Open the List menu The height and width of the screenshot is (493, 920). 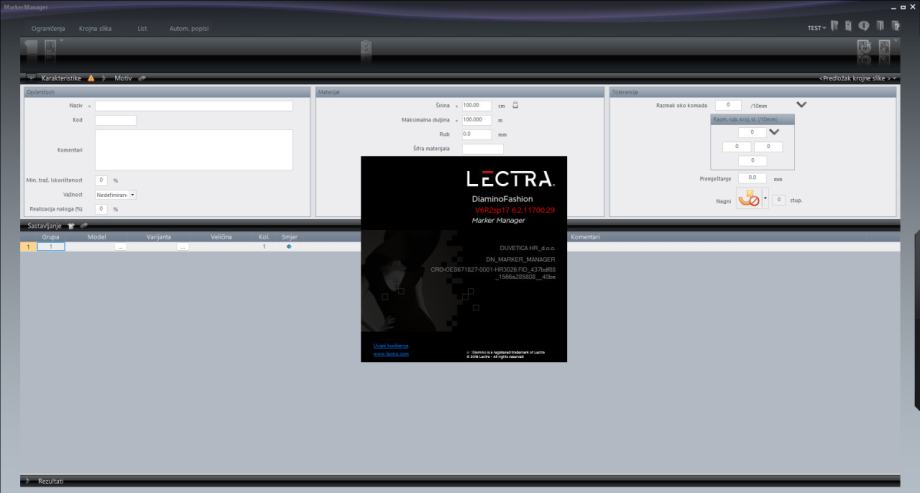pos(142,28)
